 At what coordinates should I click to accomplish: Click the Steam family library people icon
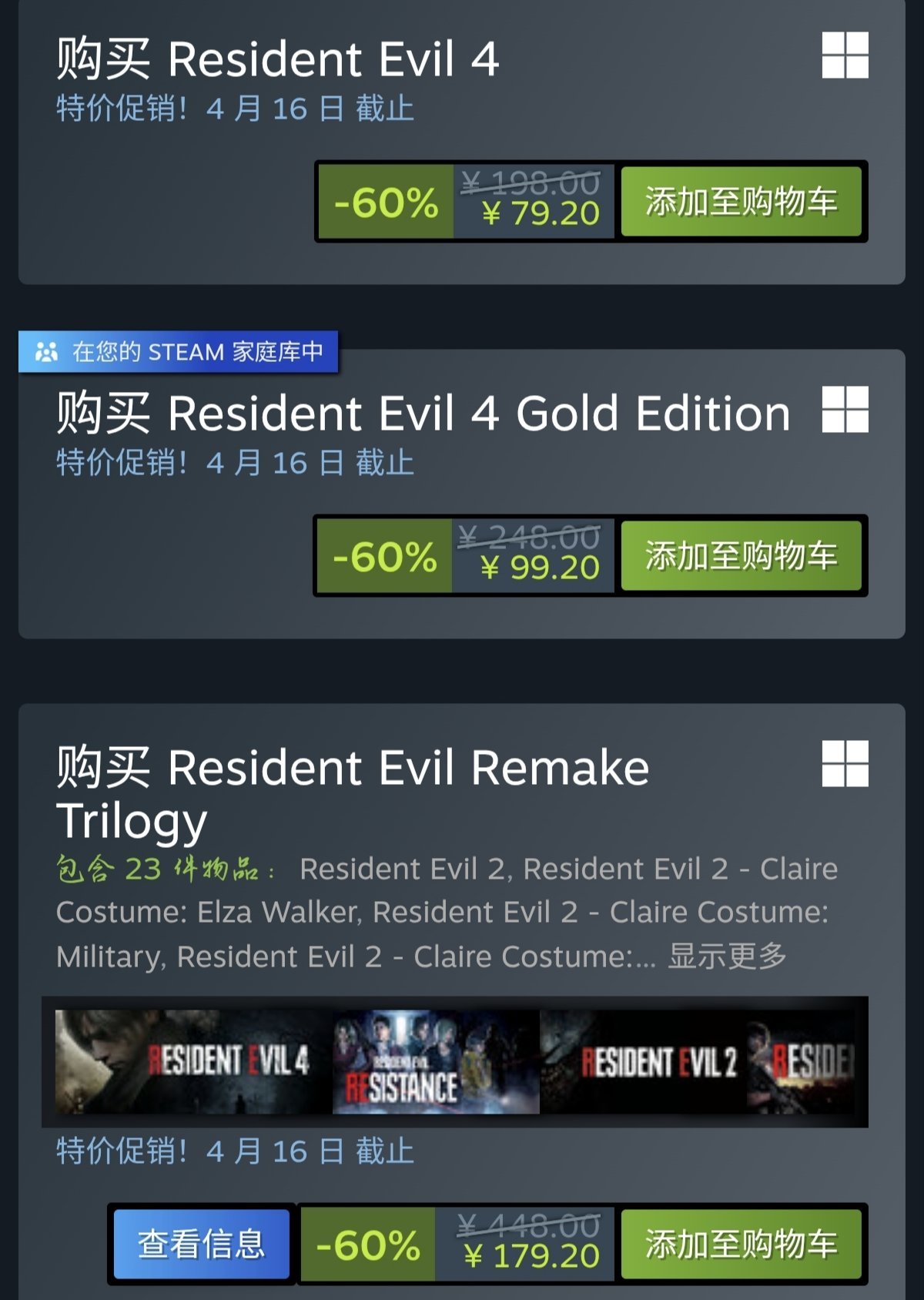46,352
